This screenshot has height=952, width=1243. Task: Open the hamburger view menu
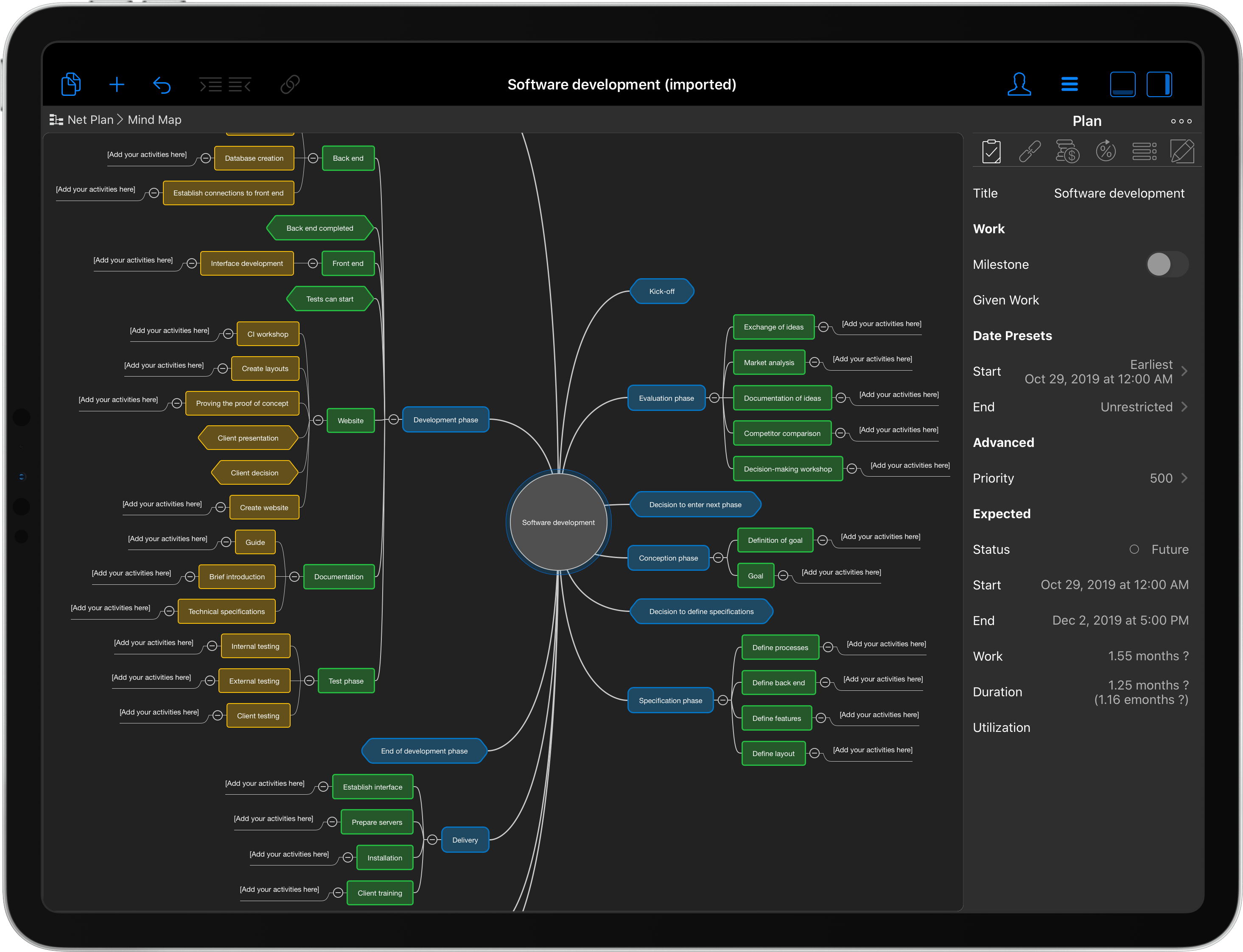1069,84
